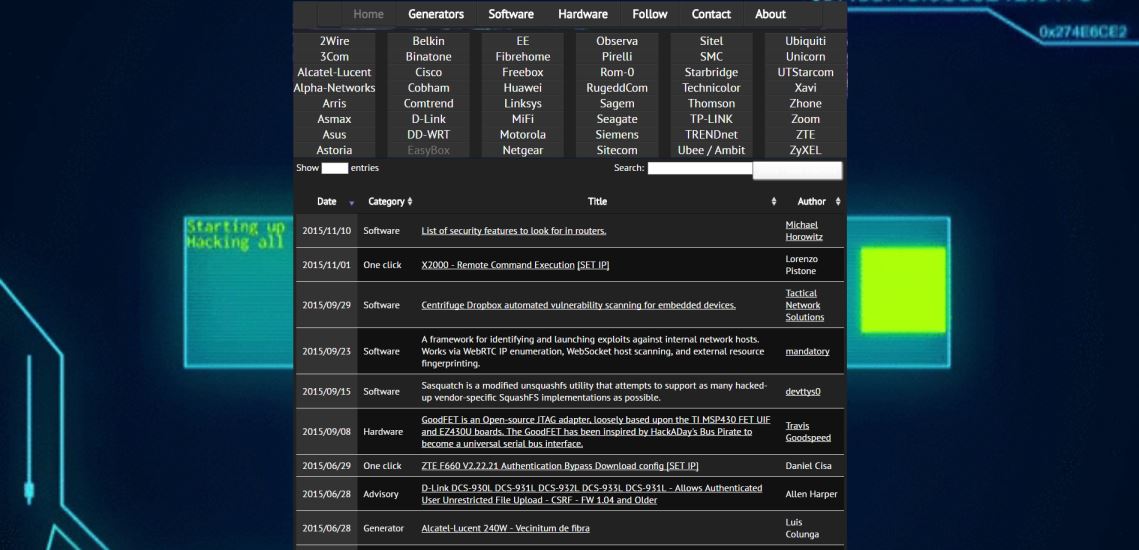Select the 2Wire vendor filter

(x=334, y=41)
